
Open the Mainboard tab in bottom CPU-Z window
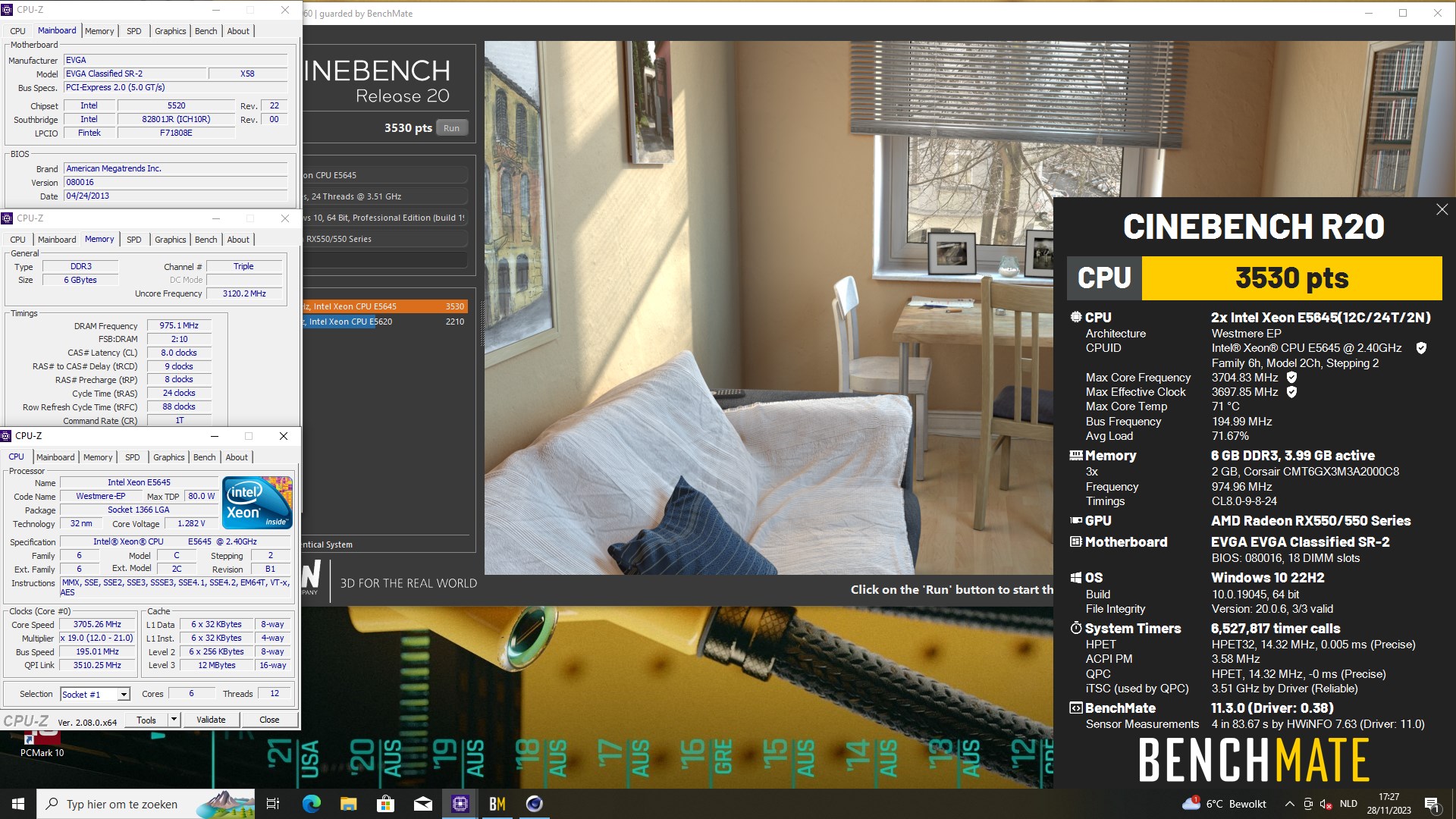(x=55, y=457)
